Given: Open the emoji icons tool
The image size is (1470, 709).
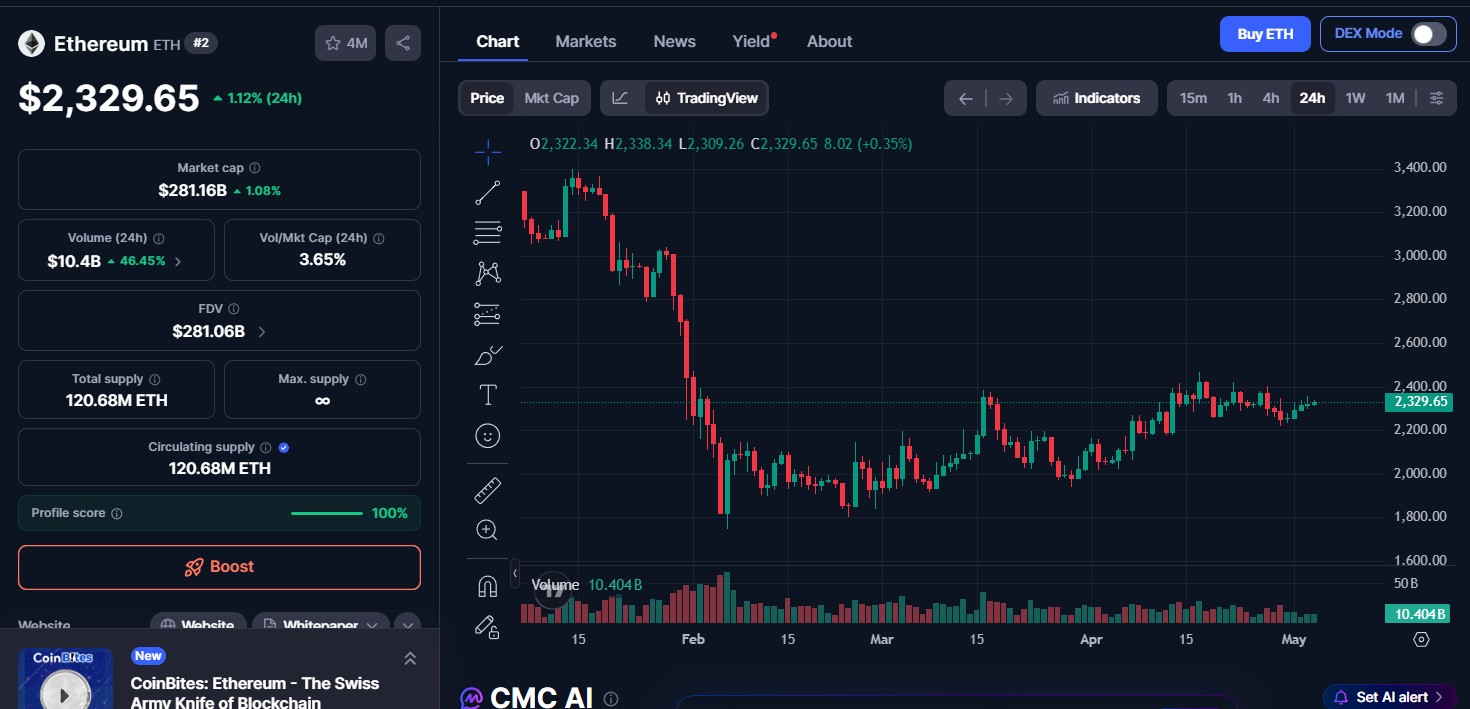Looking at the screenshot, I should (x=487, y=436).
